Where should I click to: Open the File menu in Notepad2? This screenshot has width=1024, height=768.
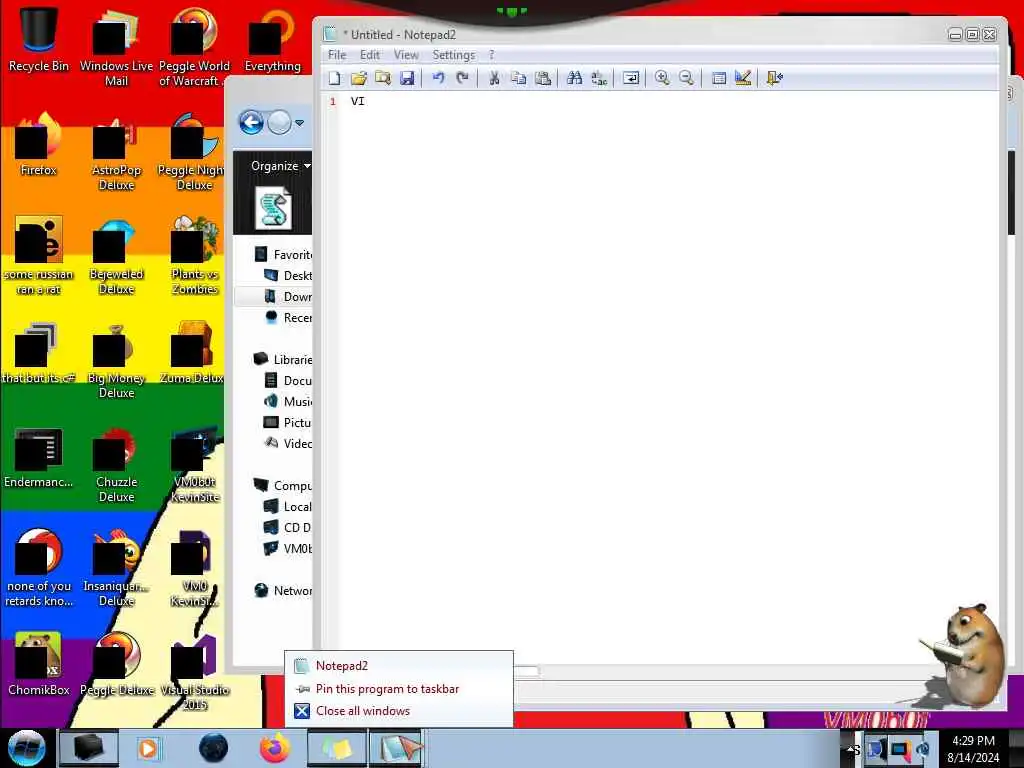pos(337,55)
